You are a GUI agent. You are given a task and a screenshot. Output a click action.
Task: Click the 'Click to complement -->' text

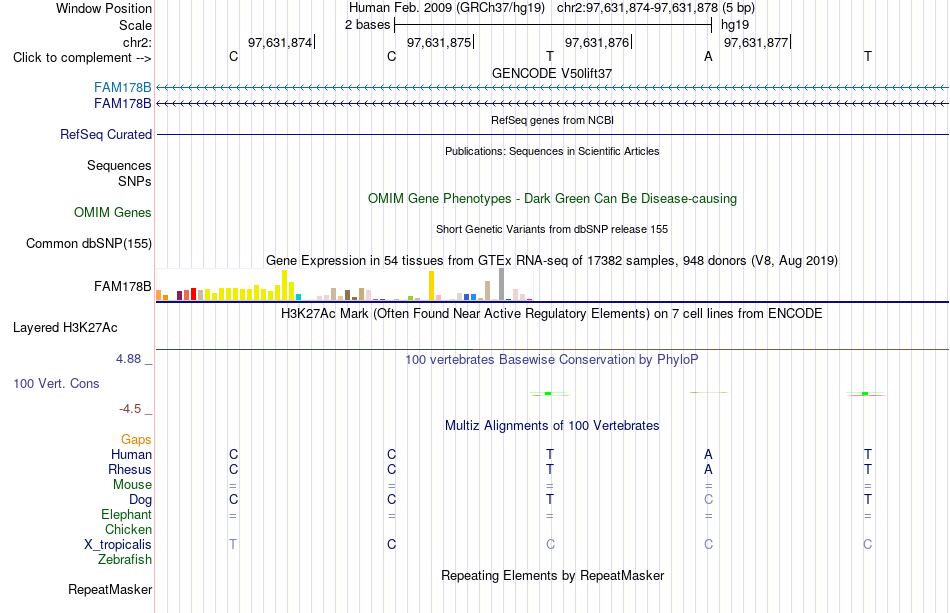[x=82, y=58]
